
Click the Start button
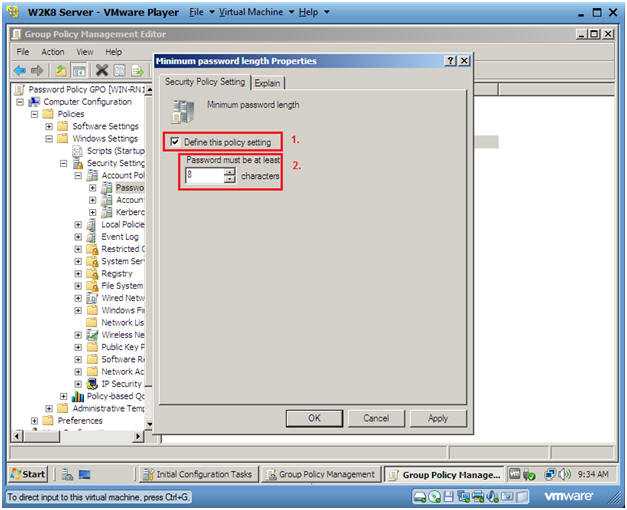pyautogui.click(x=28, y=474)
